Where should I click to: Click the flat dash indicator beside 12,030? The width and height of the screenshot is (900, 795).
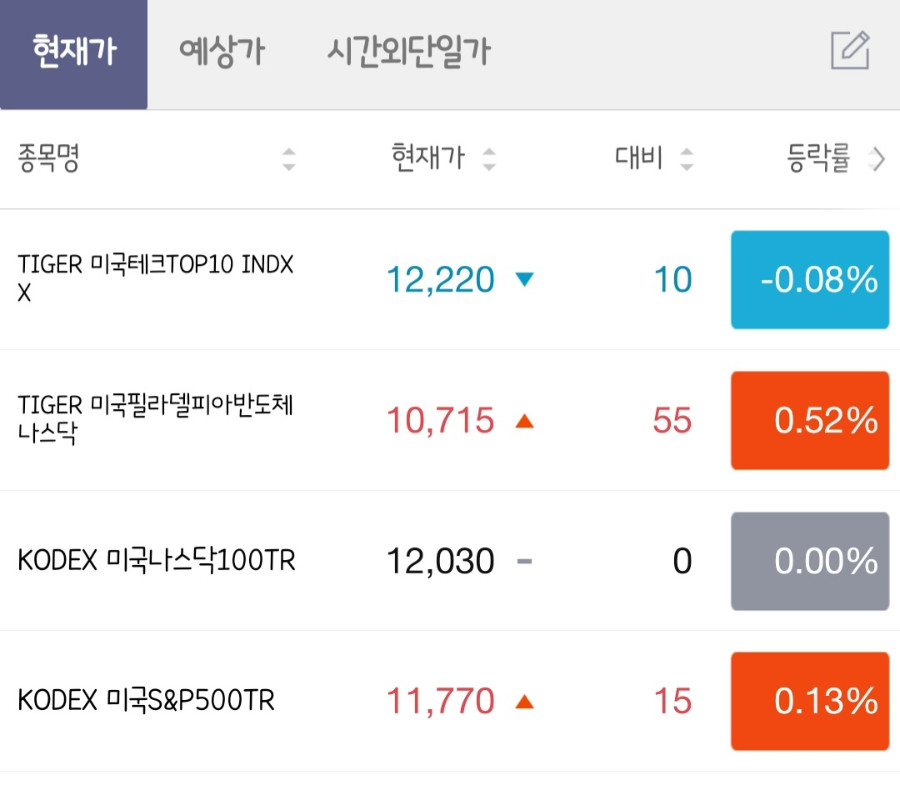point(525,561)
